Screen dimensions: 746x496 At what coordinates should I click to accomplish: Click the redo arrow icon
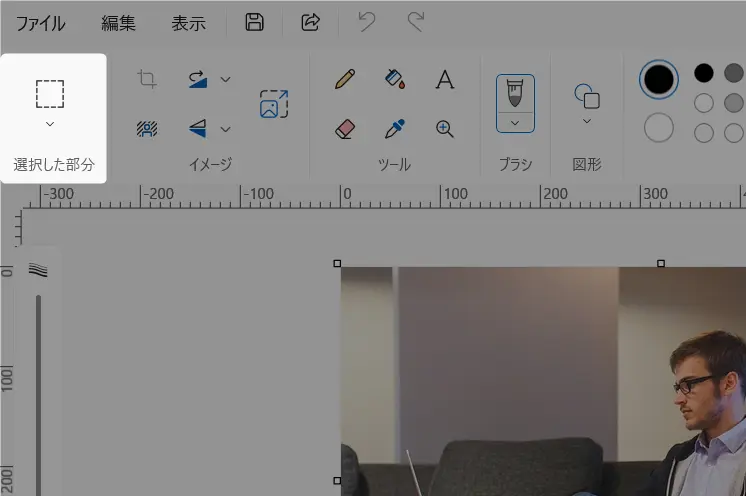(415, 22)
